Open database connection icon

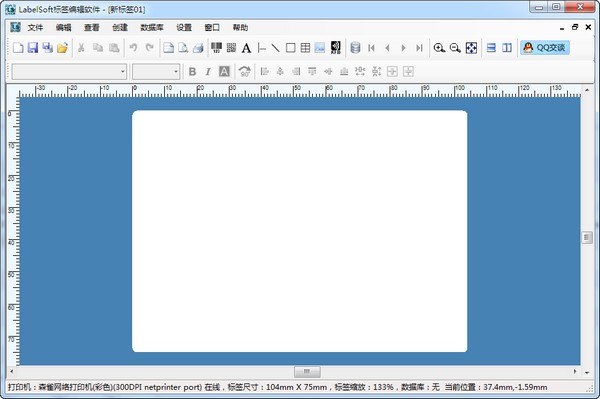click(355, 48)
